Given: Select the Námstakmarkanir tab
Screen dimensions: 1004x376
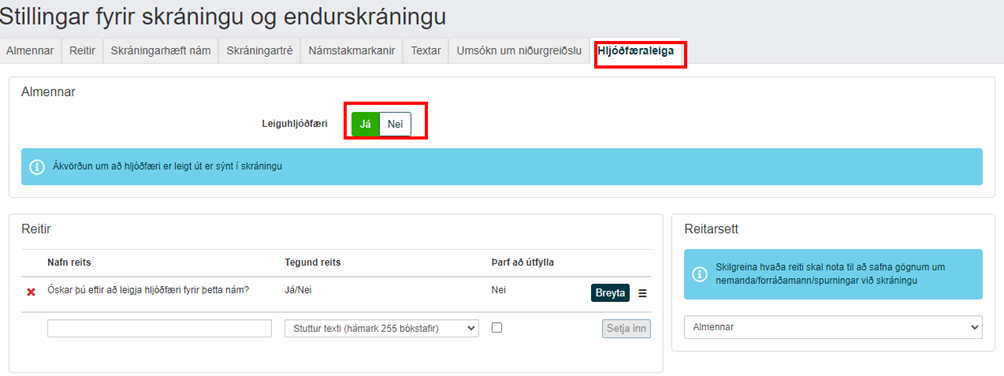Looking at the screenshot, I should pyautogui.click(x=352, y=51).
